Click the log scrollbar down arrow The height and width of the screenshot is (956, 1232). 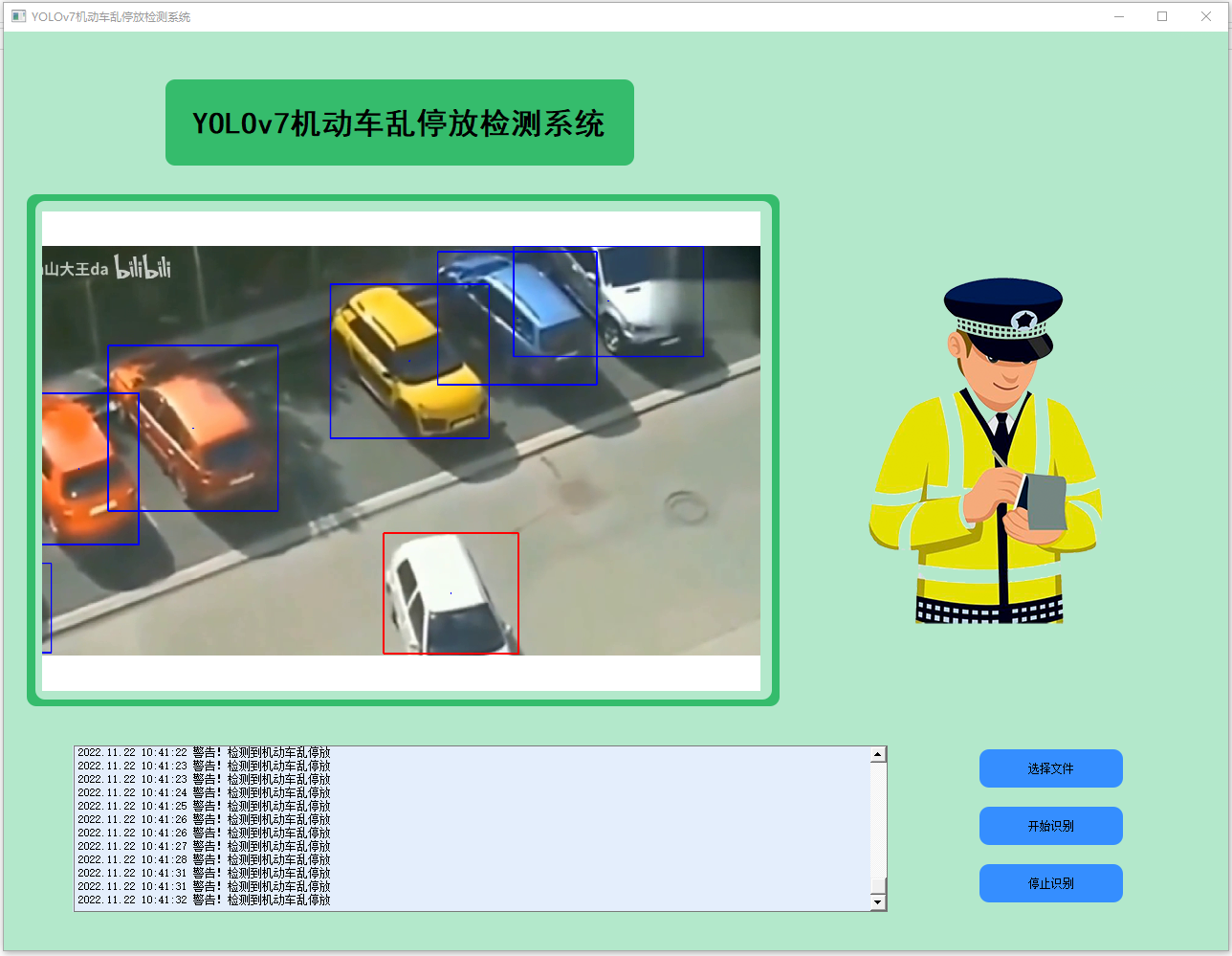click(878, 901)
